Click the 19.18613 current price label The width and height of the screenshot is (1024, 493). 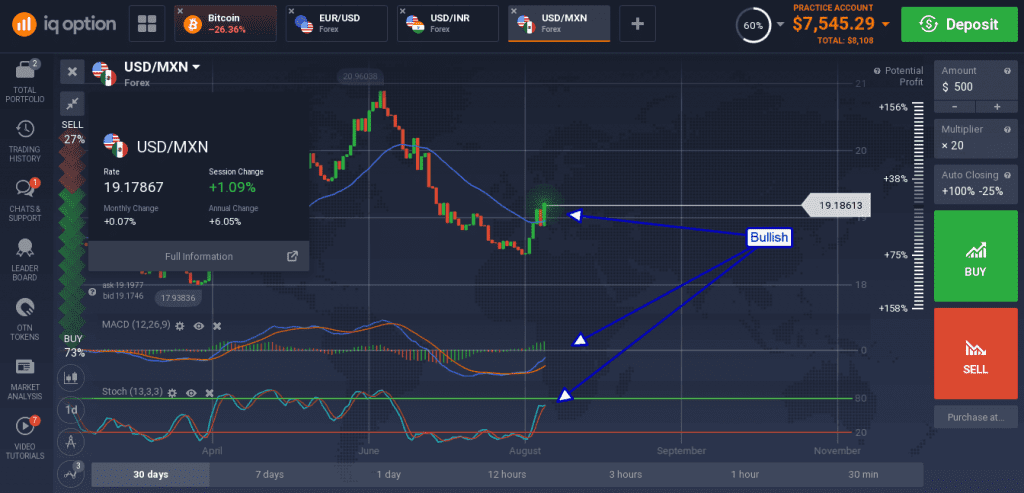point(835,206)
